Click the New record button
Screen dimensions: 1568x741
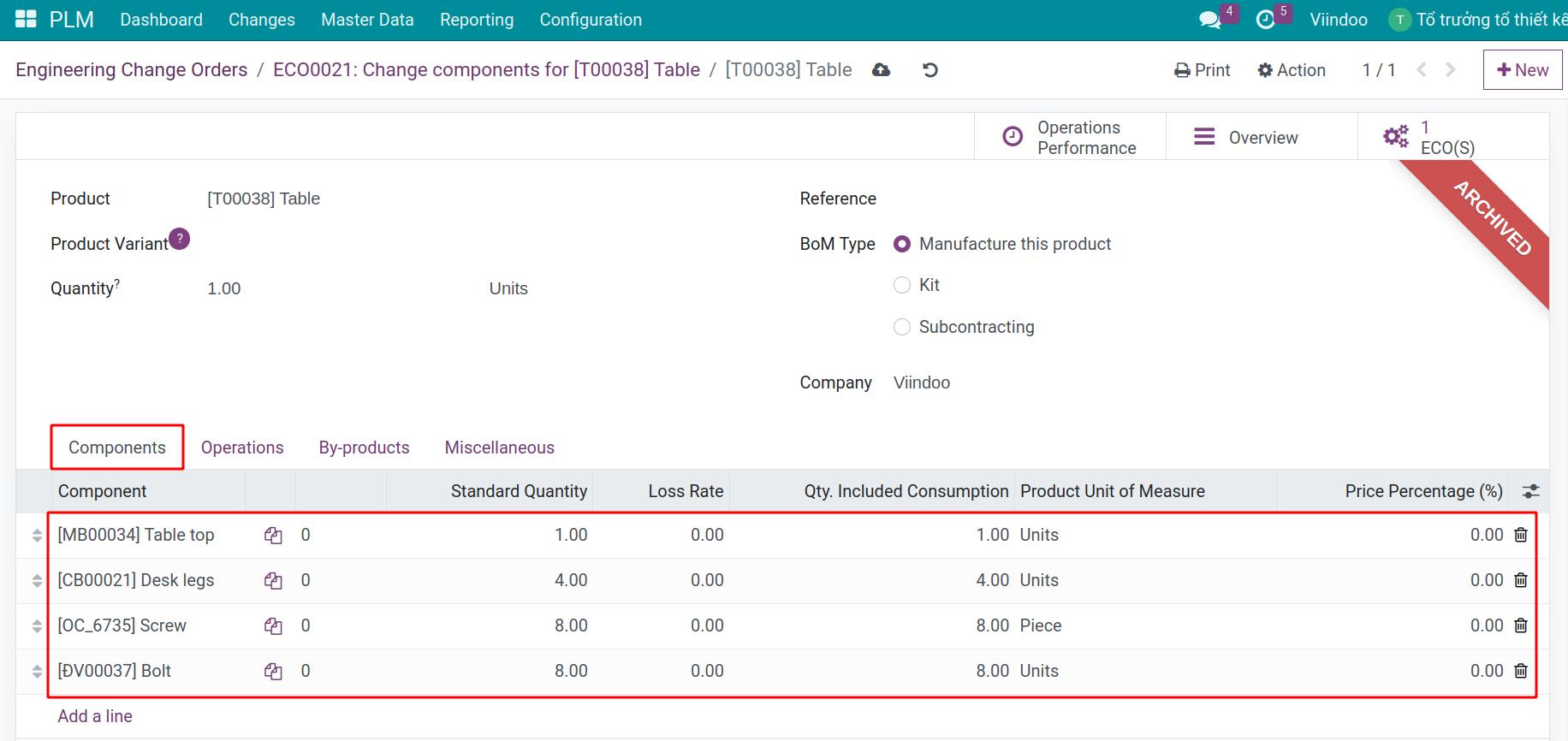tap(1522, 70)
